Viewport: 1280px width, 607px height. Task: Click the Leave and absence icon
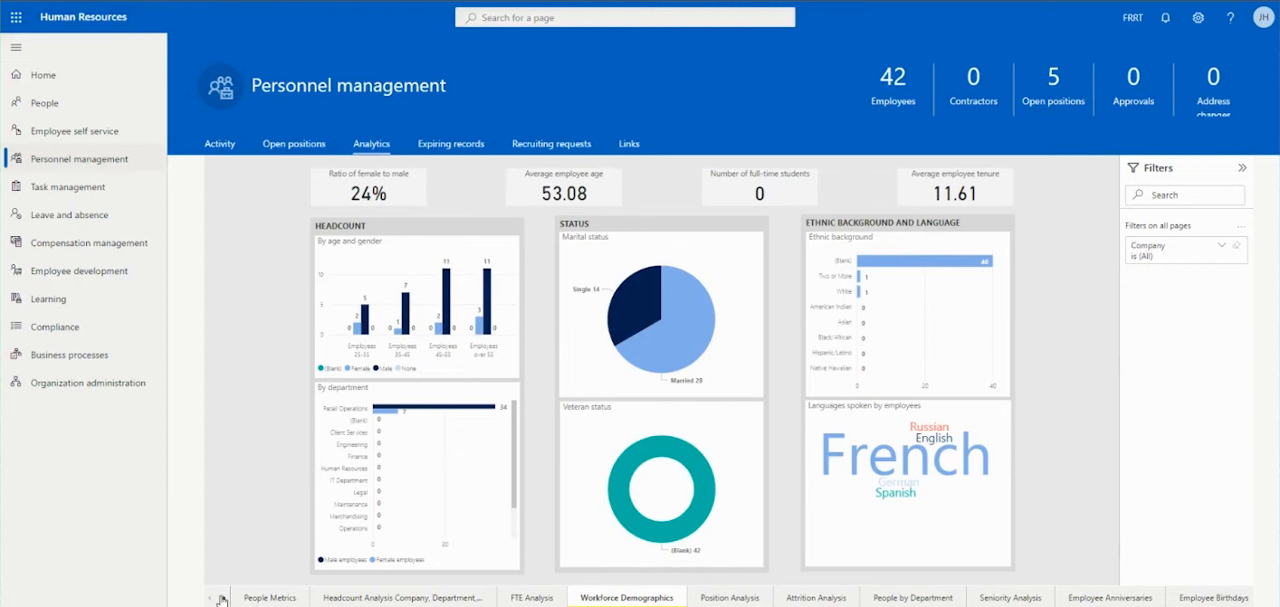point(16,215)
